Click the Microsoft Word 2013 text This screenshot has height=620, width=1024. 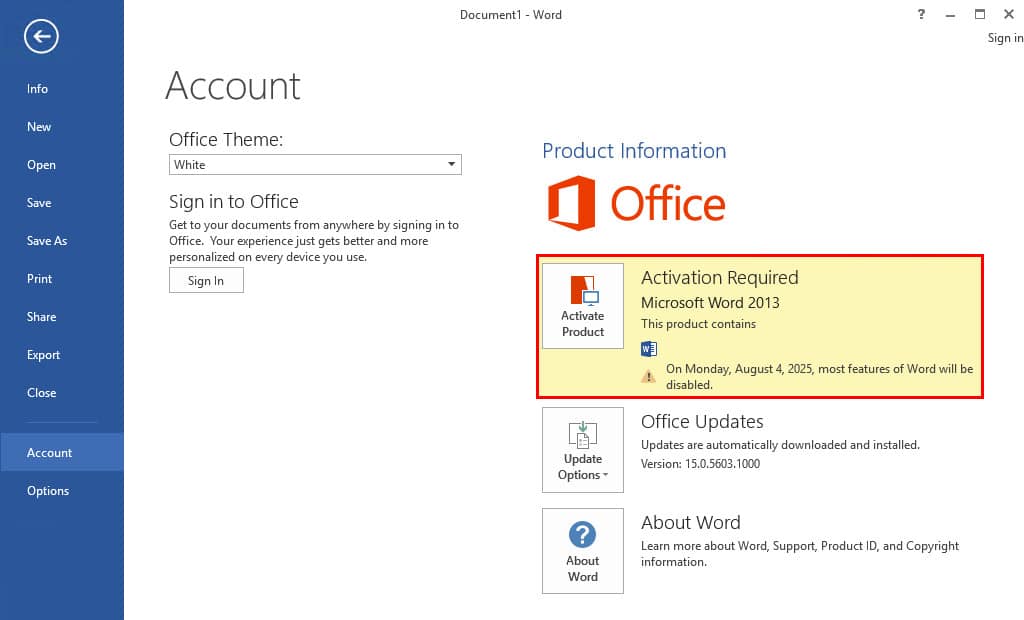click(x=710, y=302)
